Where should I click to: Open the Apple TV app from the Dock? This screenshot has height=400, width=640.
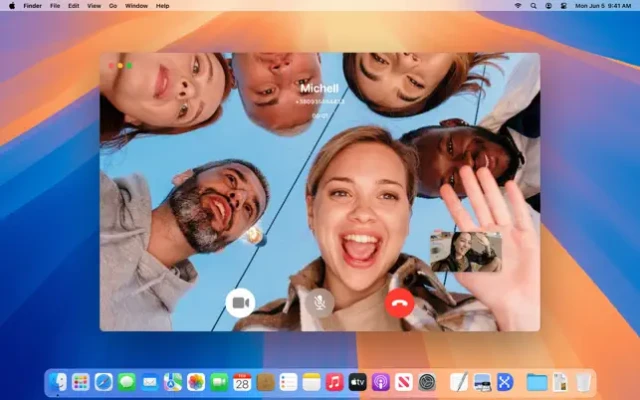pos(358,382)
